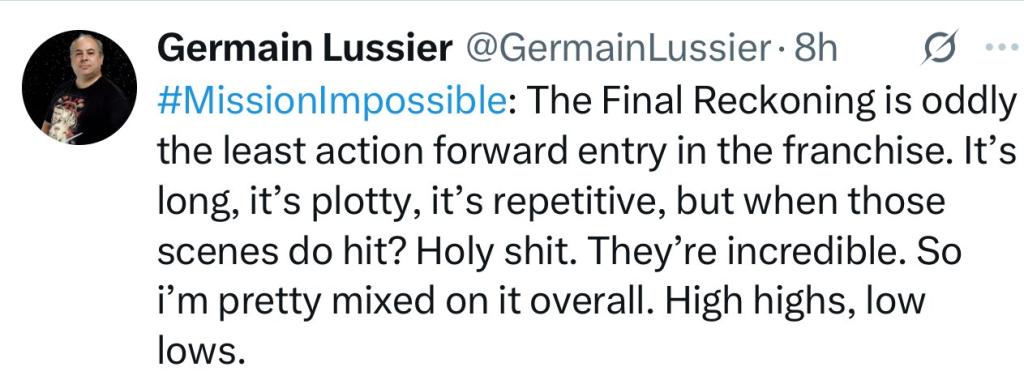Open the @GermainLussier handle
The height and width of the screenshot is (384, 1024).
point(616,49)
